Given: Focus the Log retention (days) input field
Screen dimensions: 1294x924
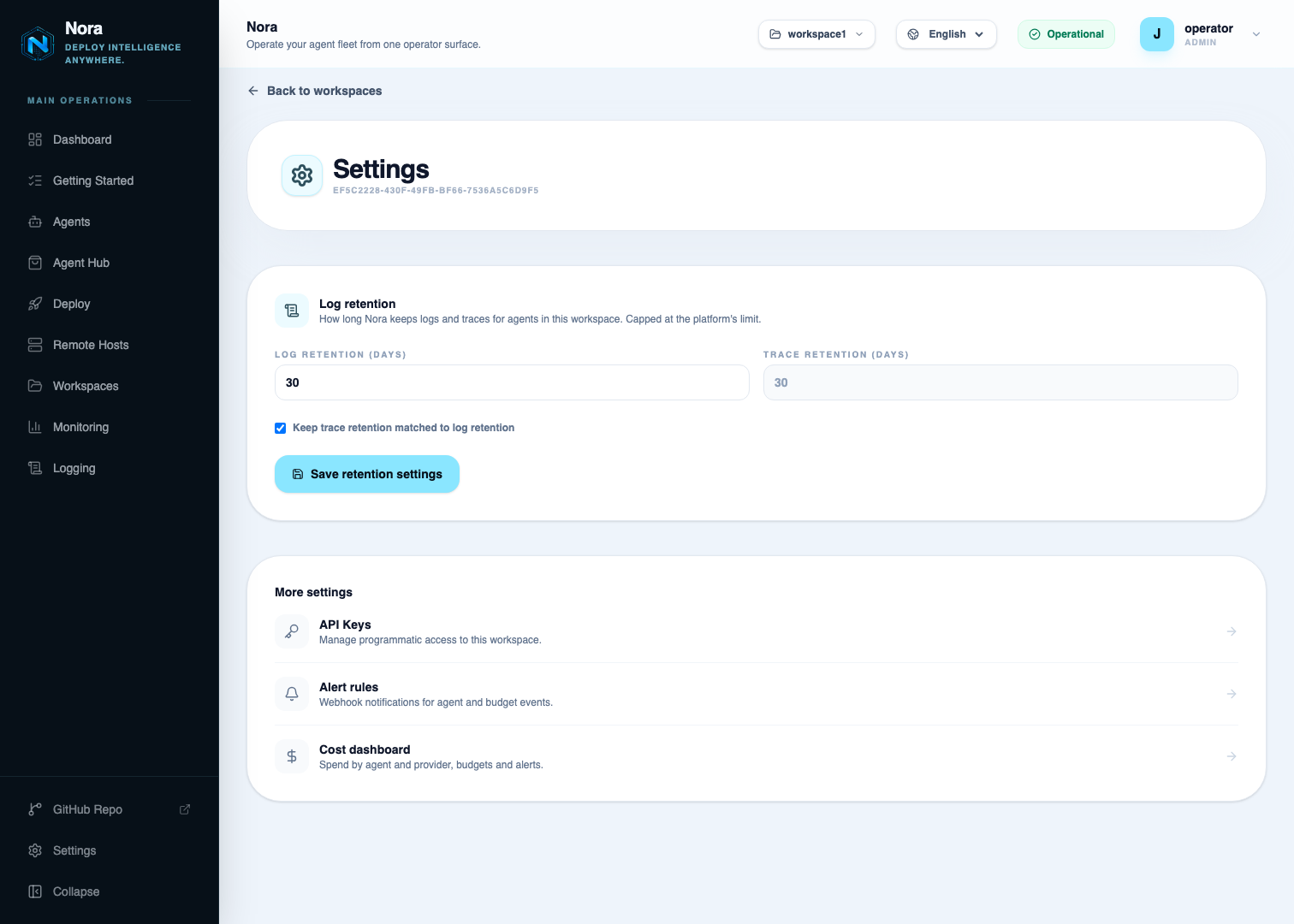Looking at the screenshot, I should click(512, 382).
